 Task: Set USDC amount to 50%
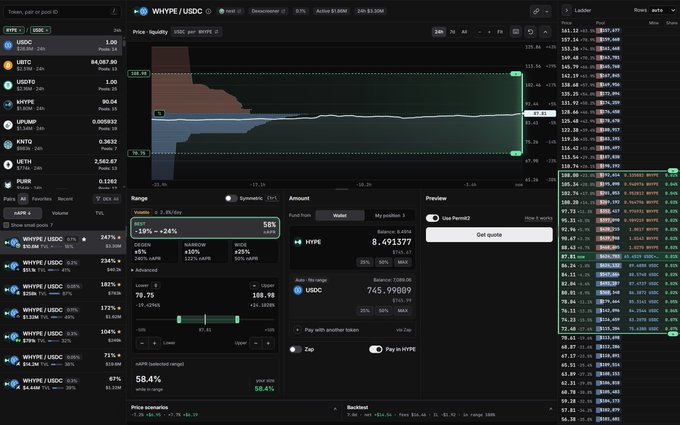(383, 311)
